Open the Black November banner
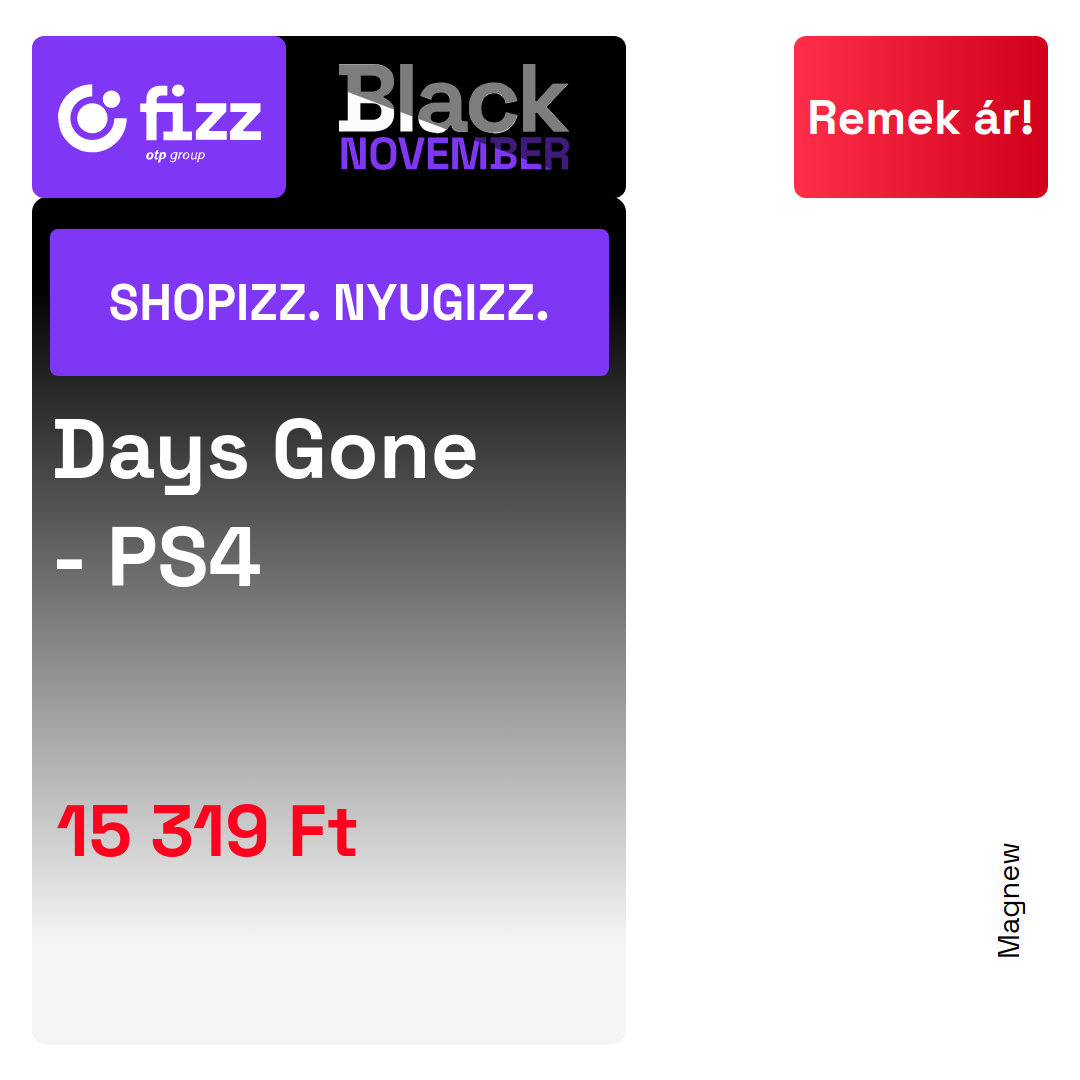 click(x=455, y=117)
